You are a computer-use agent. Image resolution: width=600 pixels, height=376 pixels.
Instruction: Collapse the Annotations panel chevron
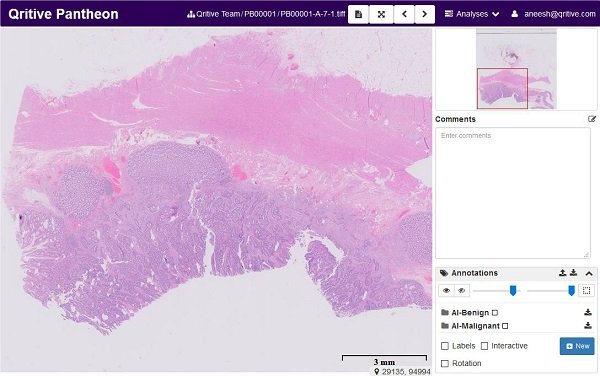(x=589, y=273)
